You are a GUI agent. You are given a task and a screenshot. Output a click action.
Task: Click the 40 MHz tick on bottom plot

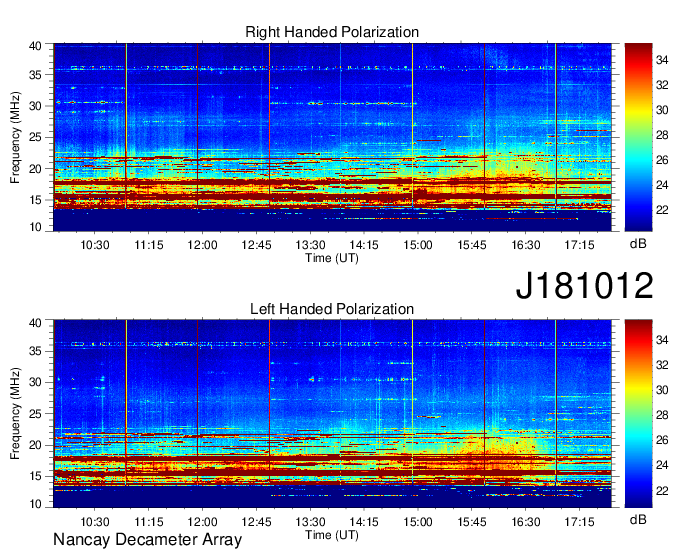point(35,322)
